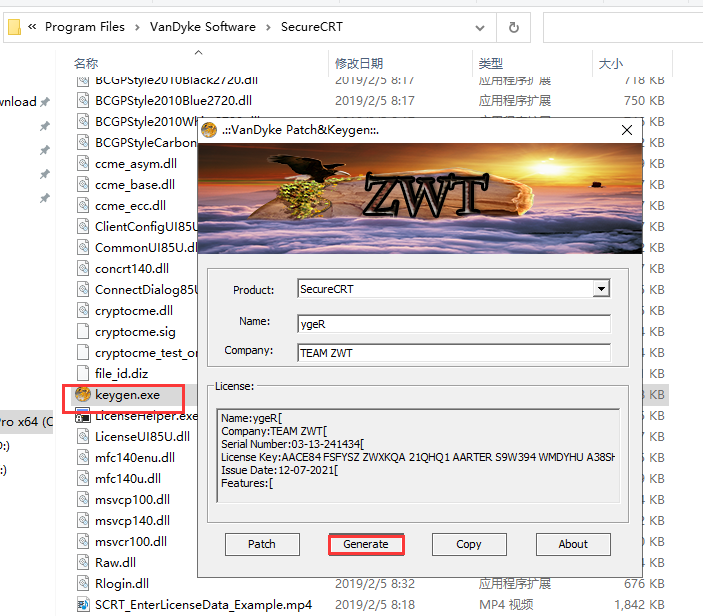Click the file_id.diz document icon
Screen dimensions: 703x616
(83, 374)
